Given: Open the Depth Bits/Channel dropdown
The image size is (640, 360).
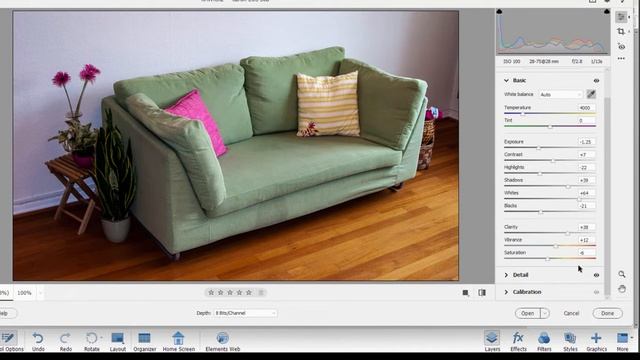Looking at the screenshot, I should click(x=245, y=313).
